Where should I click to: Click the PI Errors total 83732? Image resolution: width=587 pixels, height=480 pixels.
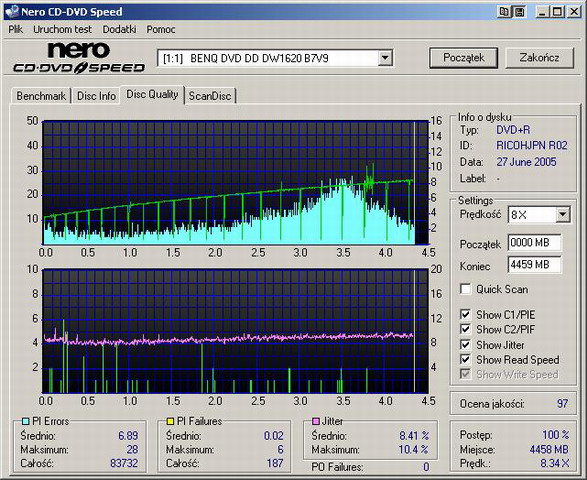pos(124,463)
